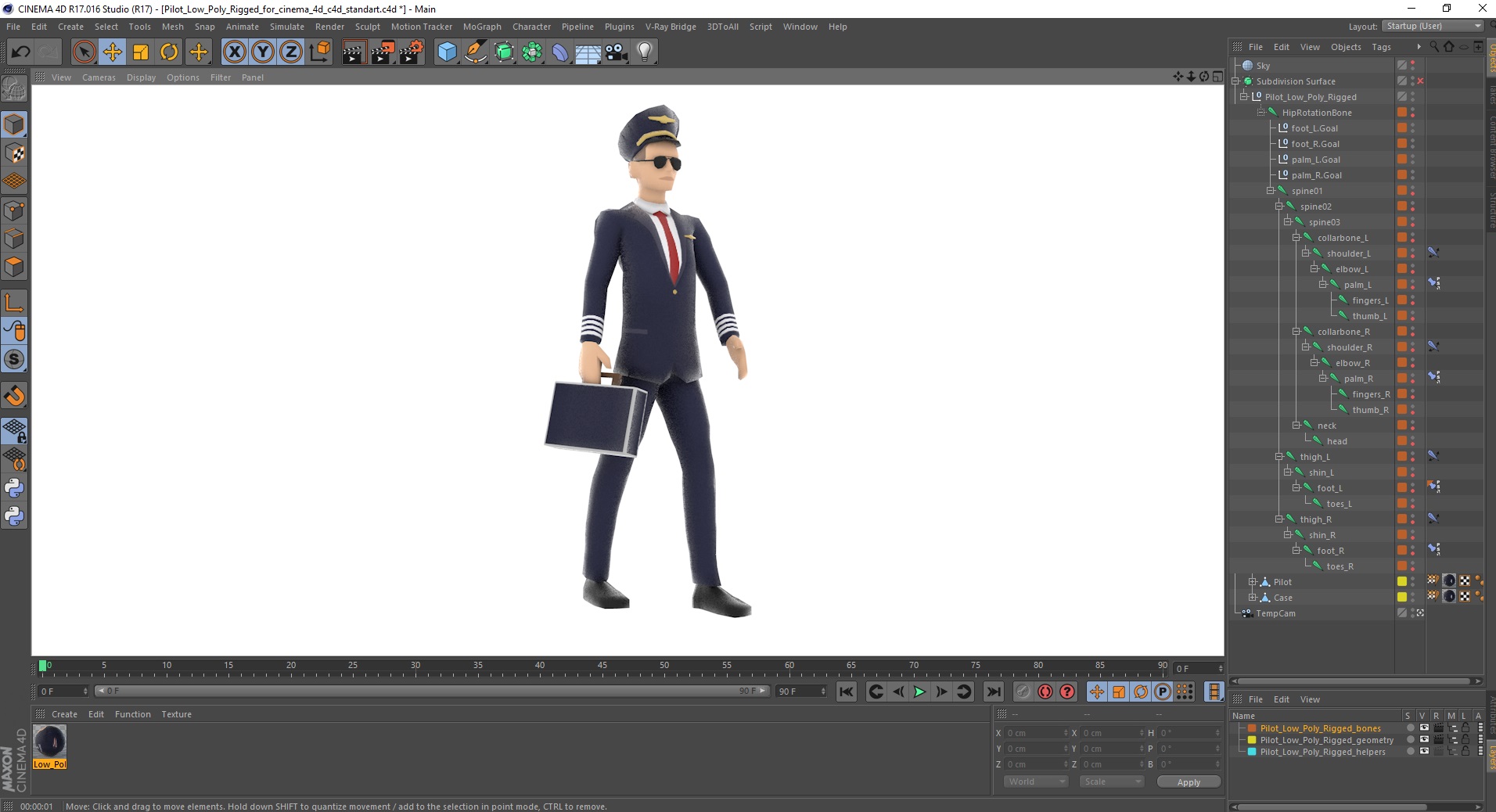1496x812 pixels.
Task: Enable Points mode in left palette
Action: 14,210
